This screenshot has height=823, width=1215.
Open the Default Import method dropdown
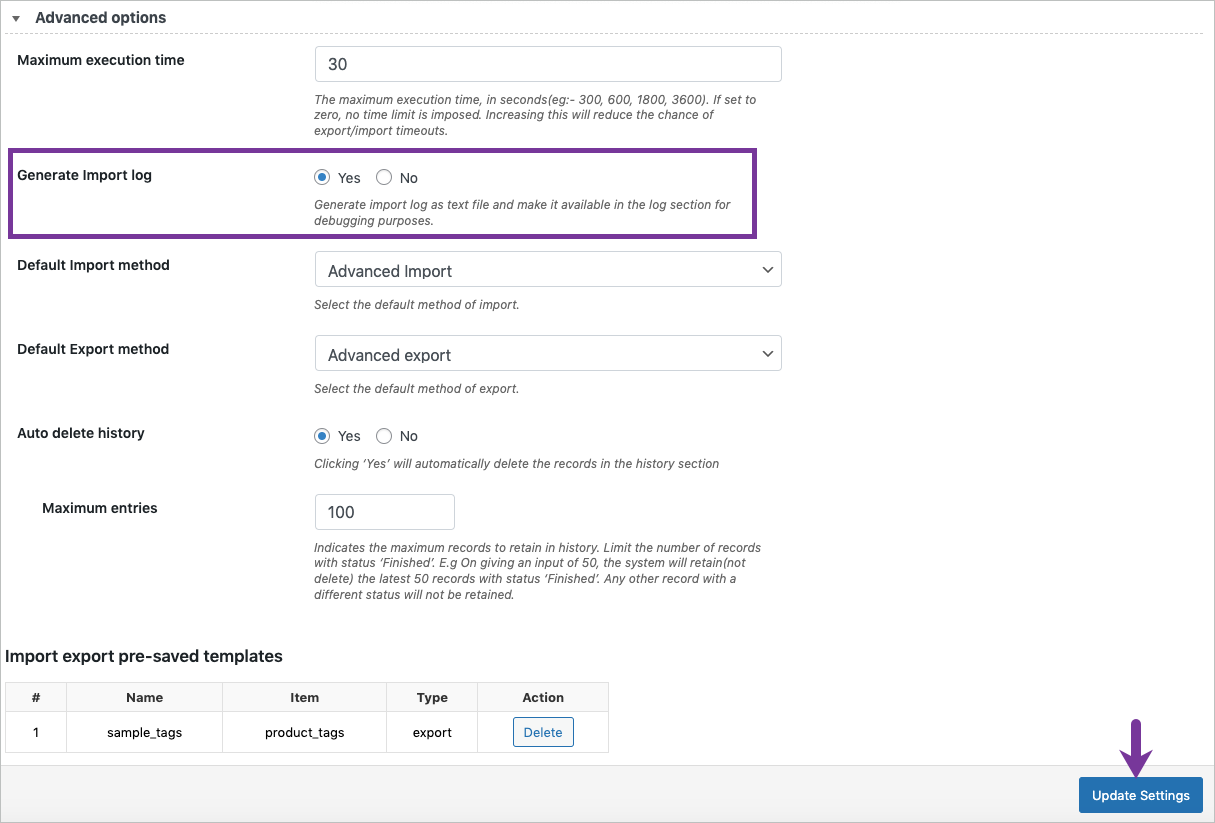(x=548, y=269)
